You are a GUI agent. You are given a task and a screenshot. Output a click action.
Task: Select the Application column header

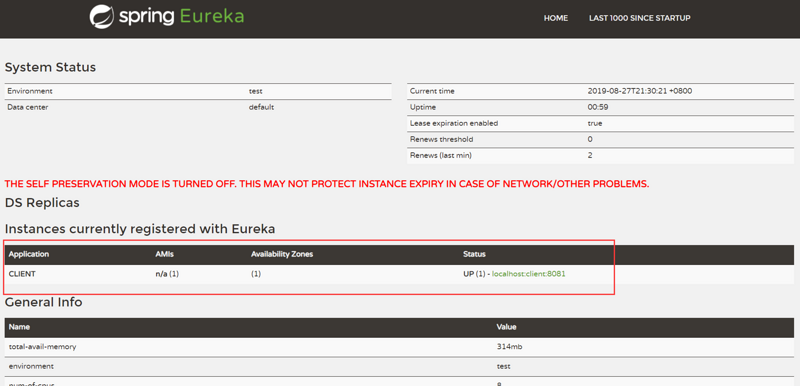tap(29, 254)
